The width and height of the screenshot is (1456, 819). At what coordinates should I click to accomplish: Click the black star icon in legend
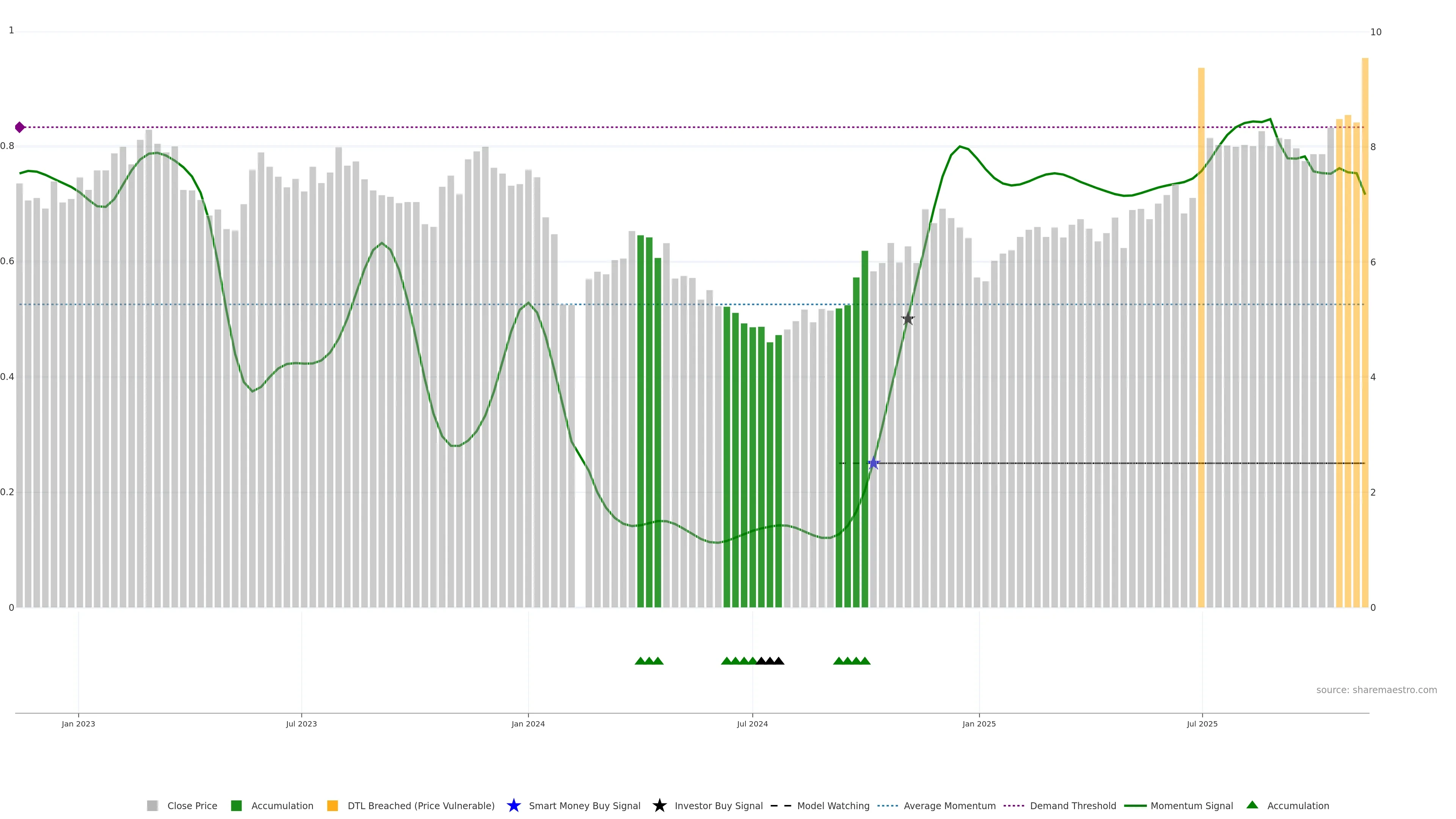click(659, 805)
